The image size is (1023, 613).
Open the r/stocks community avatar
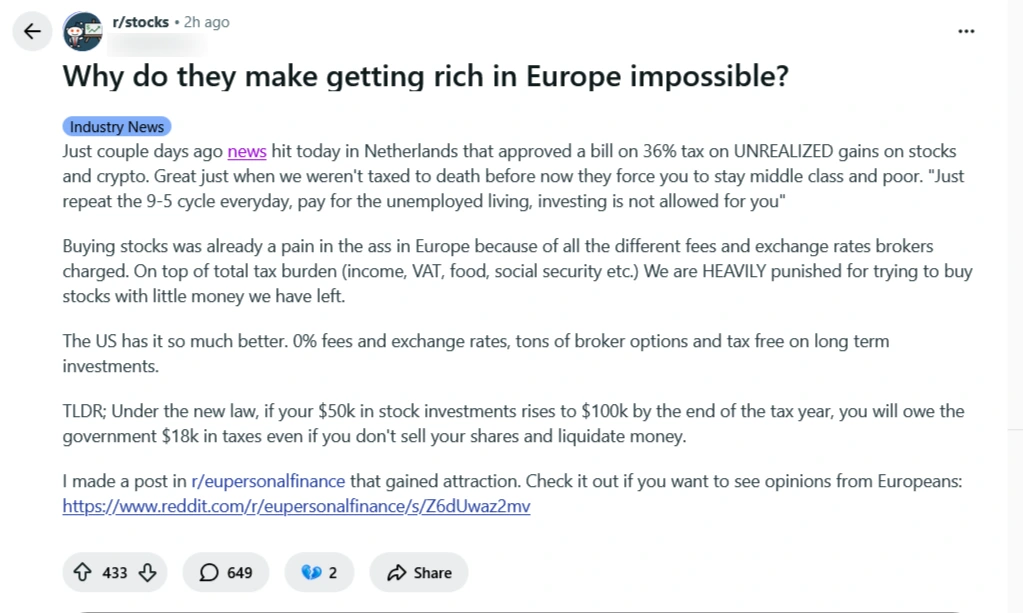click(x=83, y=32)
